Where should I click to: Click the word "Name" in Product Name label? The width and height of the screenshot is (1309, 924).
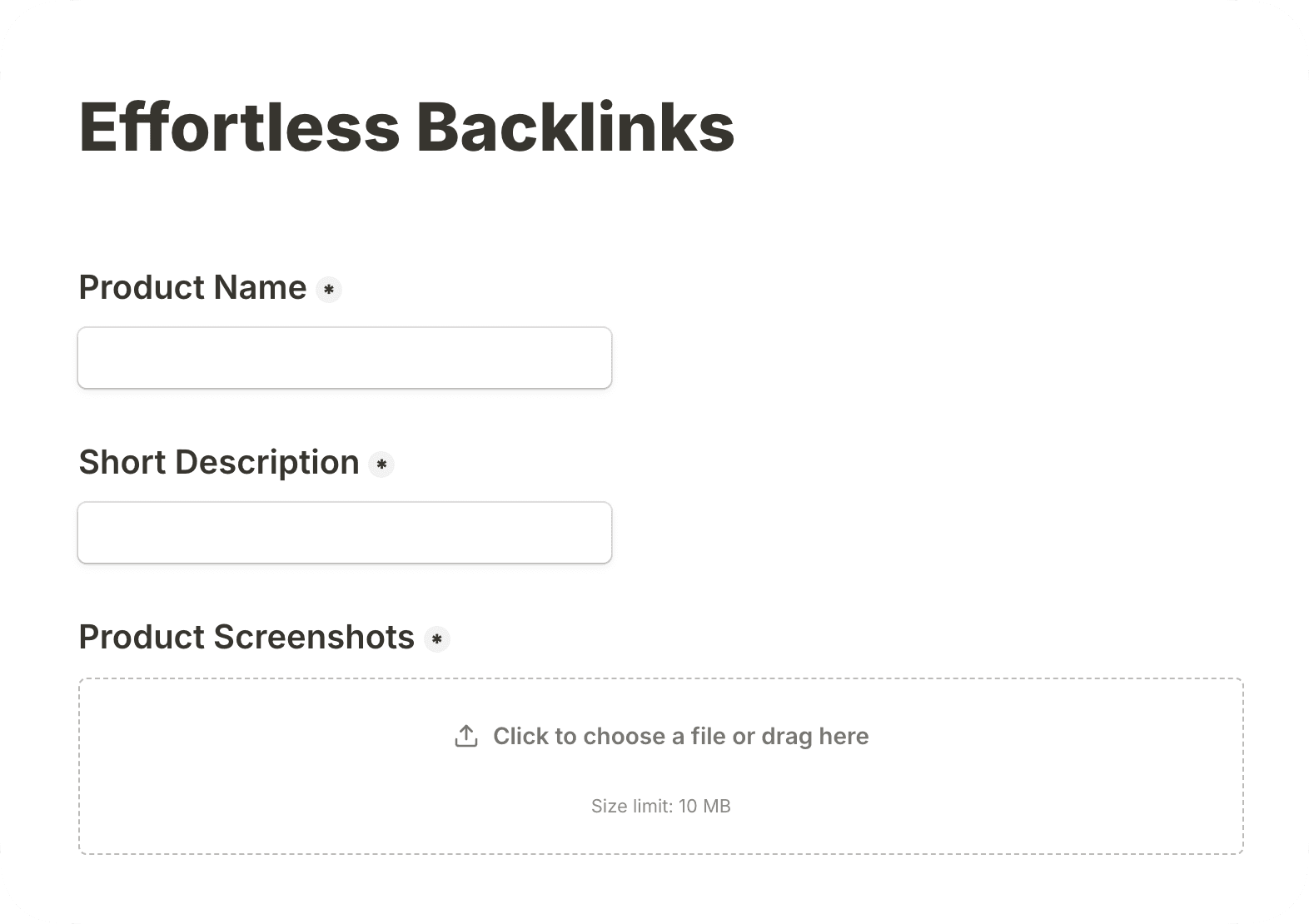click(x=260, y=288)
